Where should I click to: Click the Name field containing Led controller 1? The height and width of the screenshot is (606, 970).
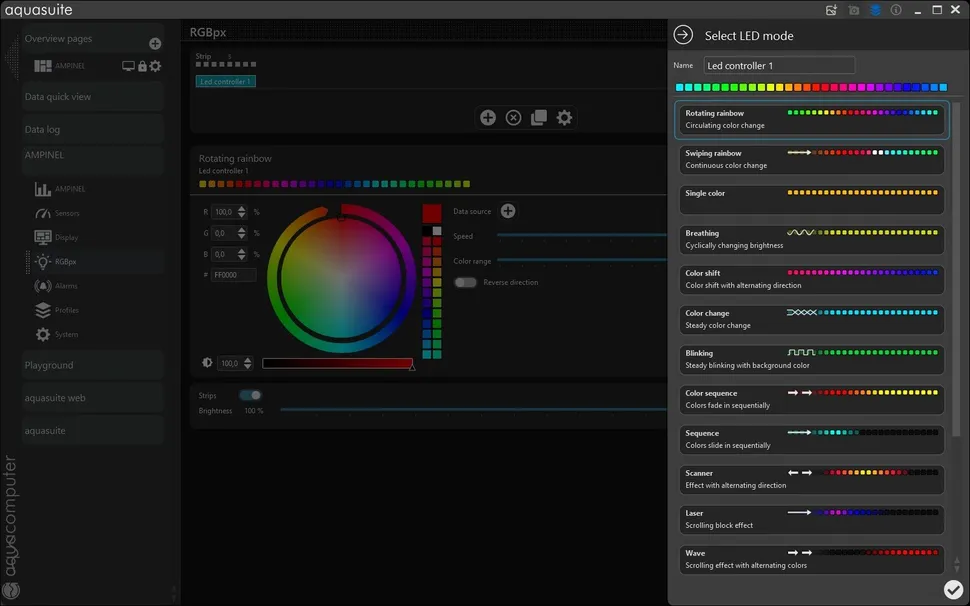[779, 66]
